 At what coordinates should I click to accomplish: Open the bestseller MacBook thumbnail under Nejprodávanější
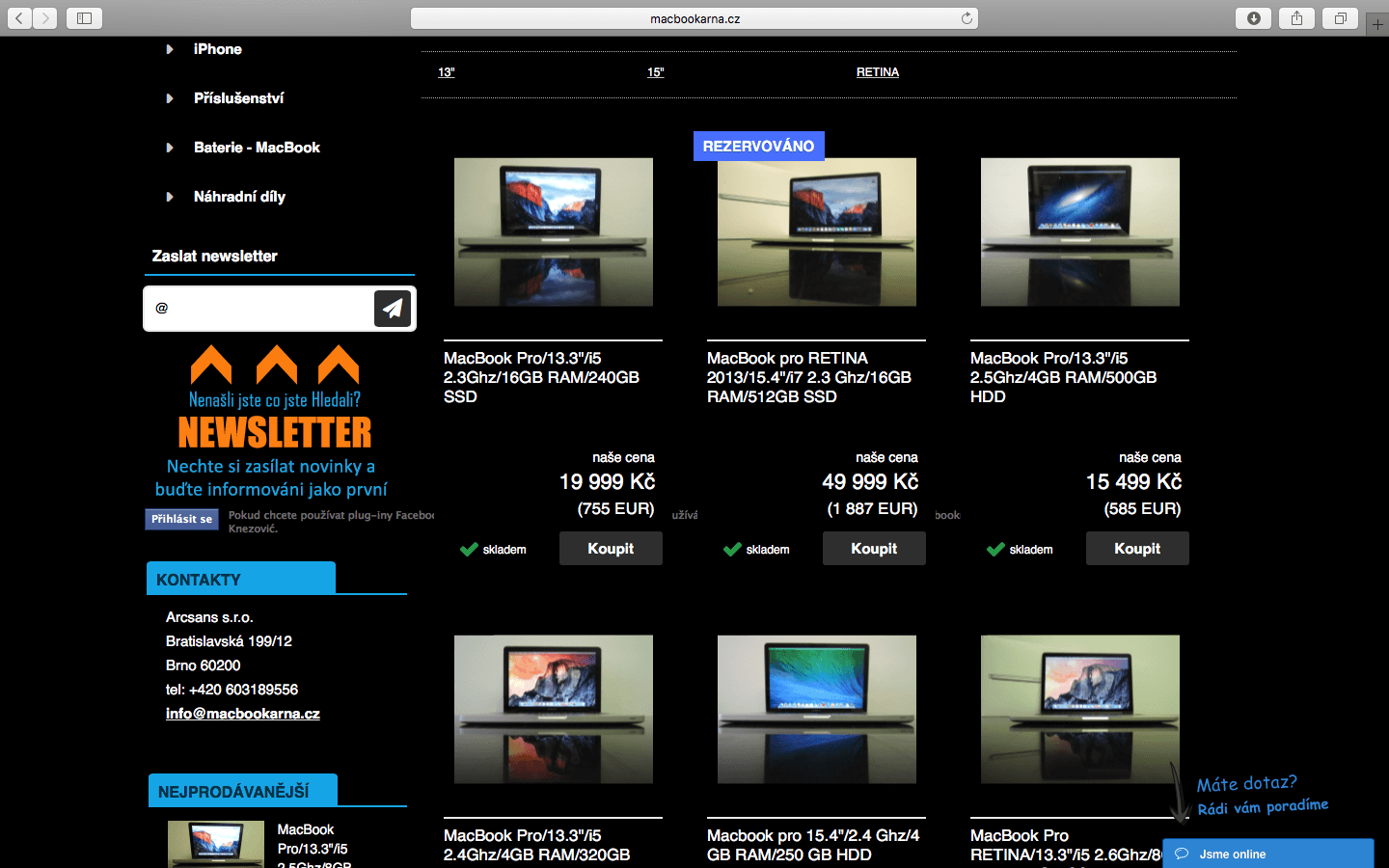[216, 844]
